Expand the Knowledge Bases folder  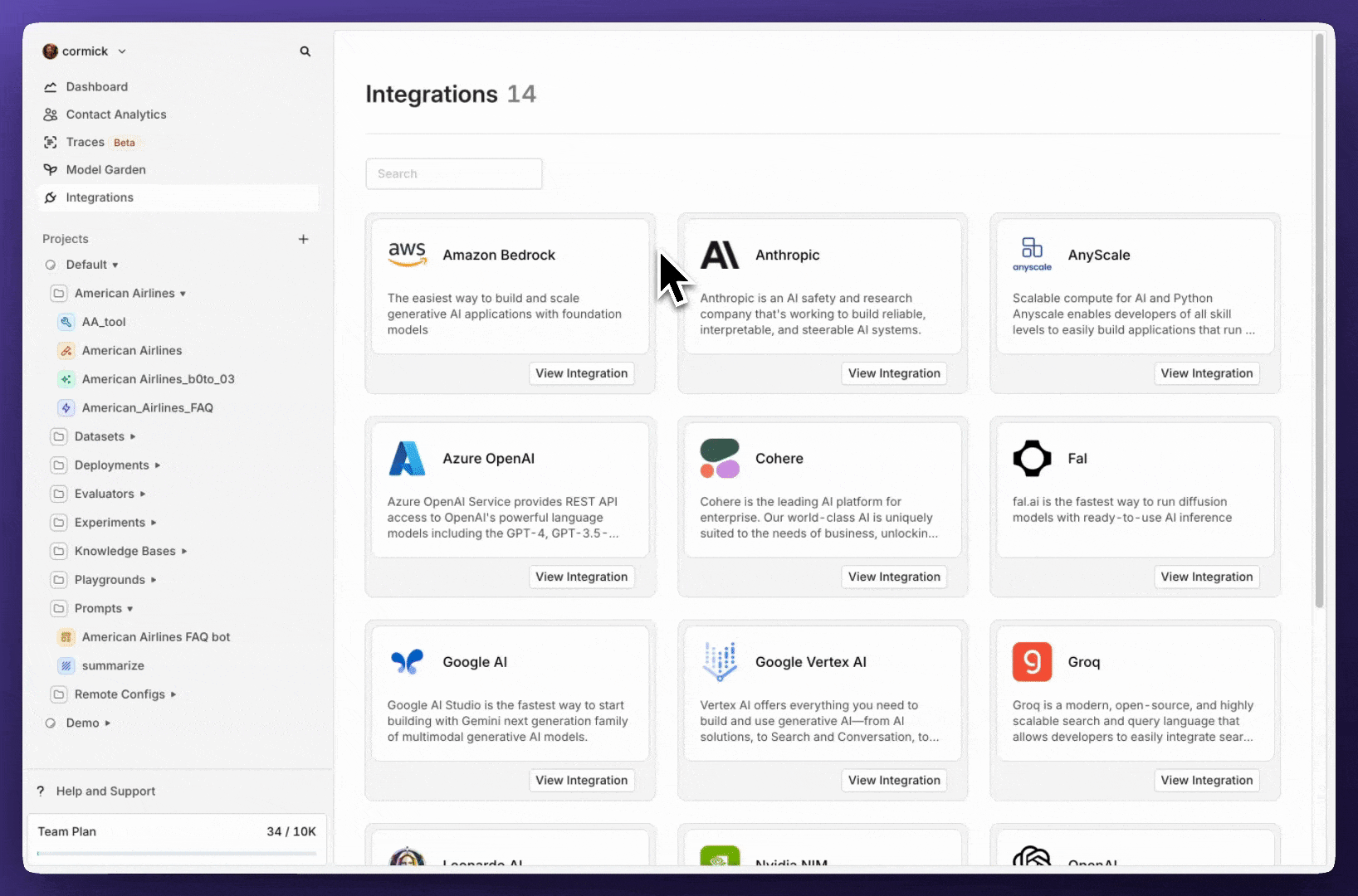tap(184, 551)
